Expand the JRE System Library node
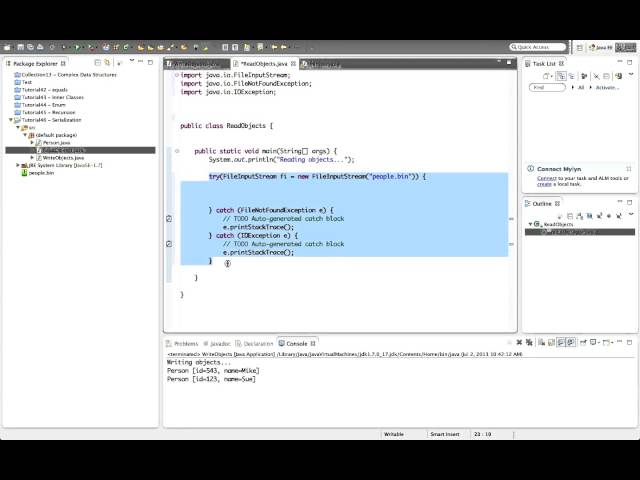This screenshot has width=640, height=480. 18,165
